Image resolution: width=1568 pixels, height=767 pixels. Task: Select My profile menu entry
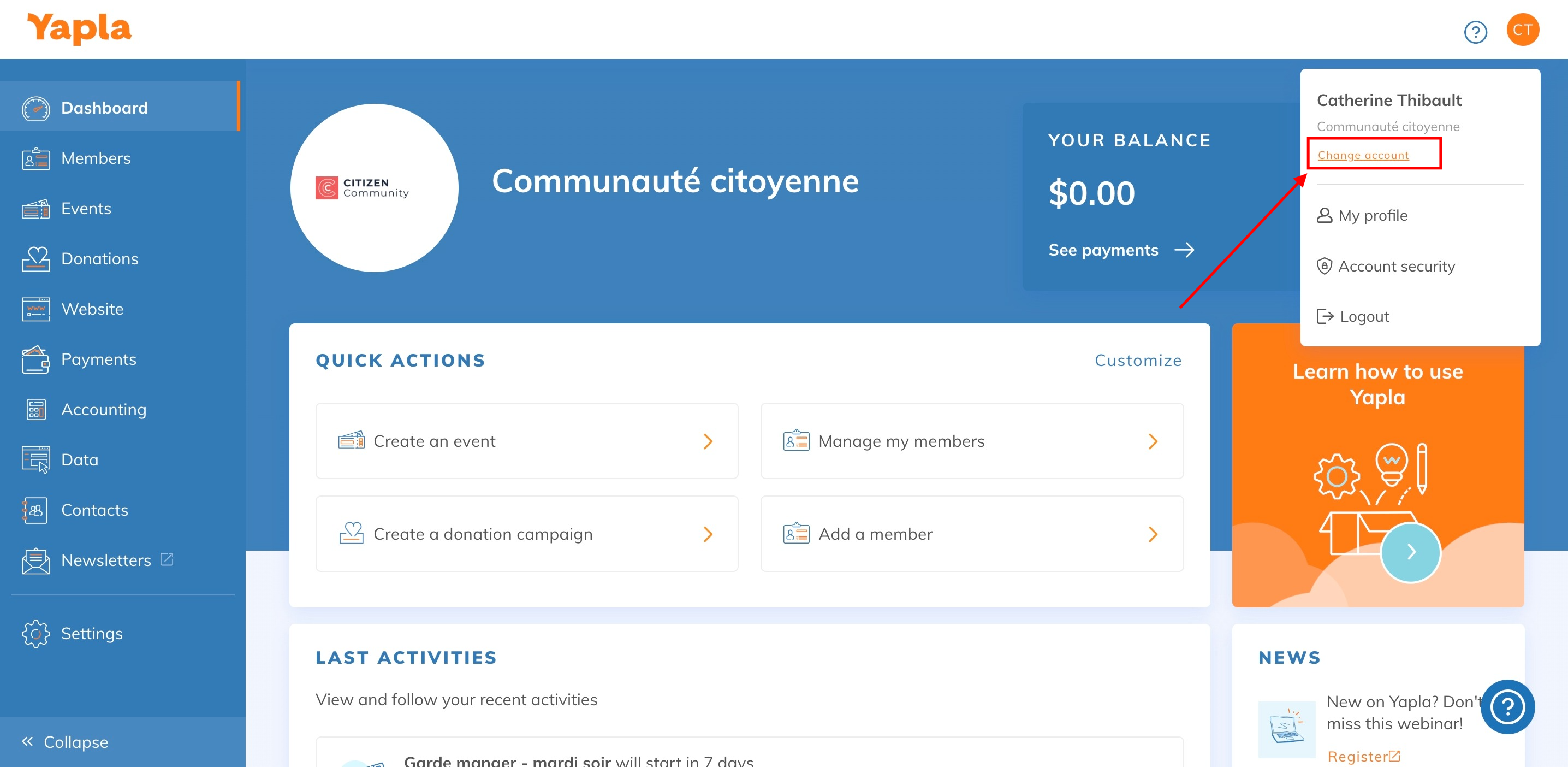[1372, 216]
